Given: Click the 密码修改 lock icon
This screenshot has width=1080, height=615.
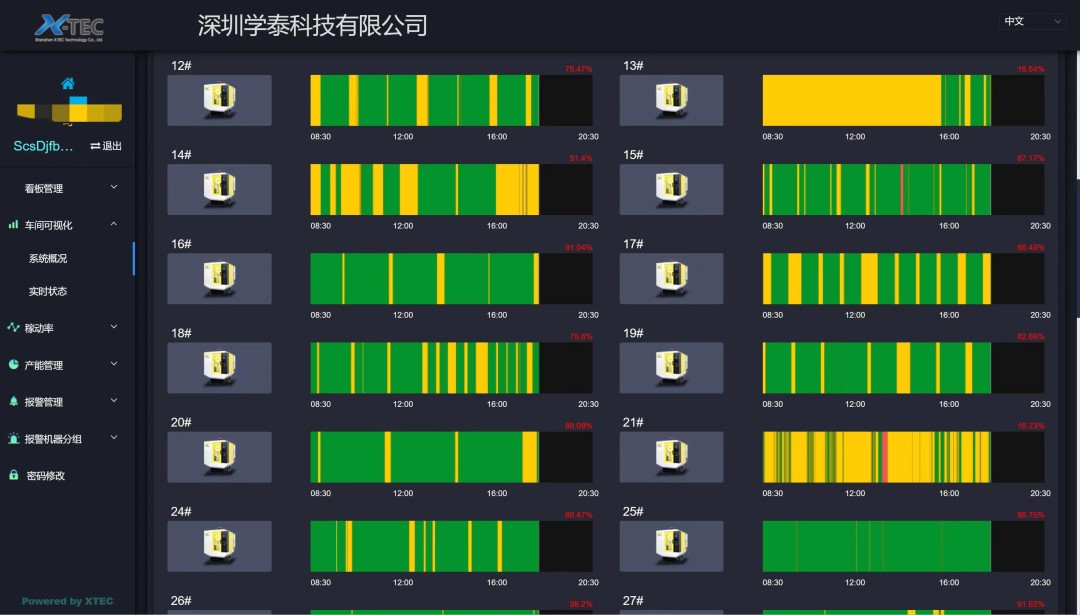Looking at the screenshot, I should point(13,475).
